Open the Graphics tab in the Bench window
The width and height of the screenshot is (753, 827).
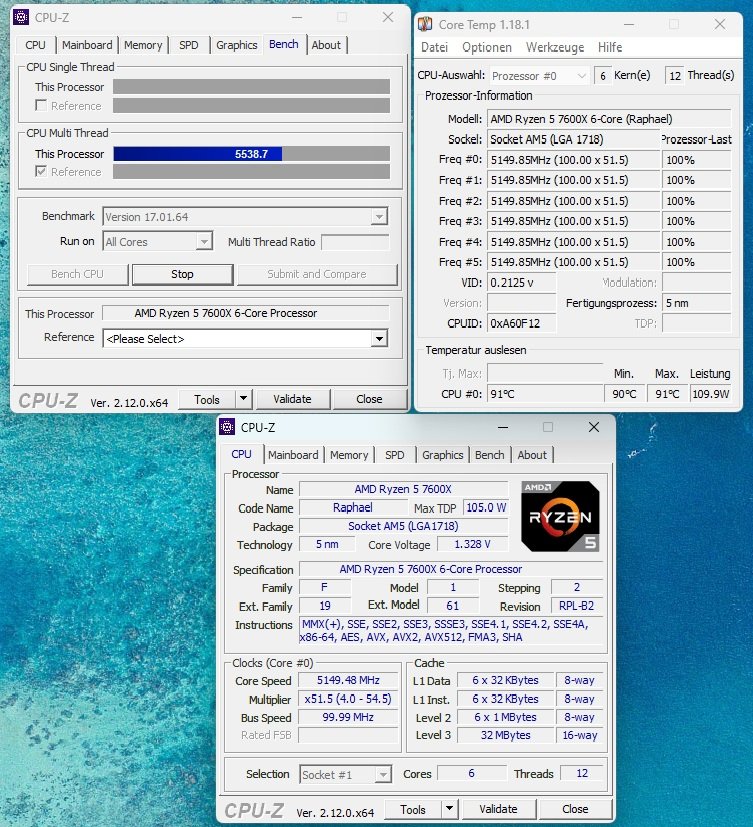tap(236, 45)
